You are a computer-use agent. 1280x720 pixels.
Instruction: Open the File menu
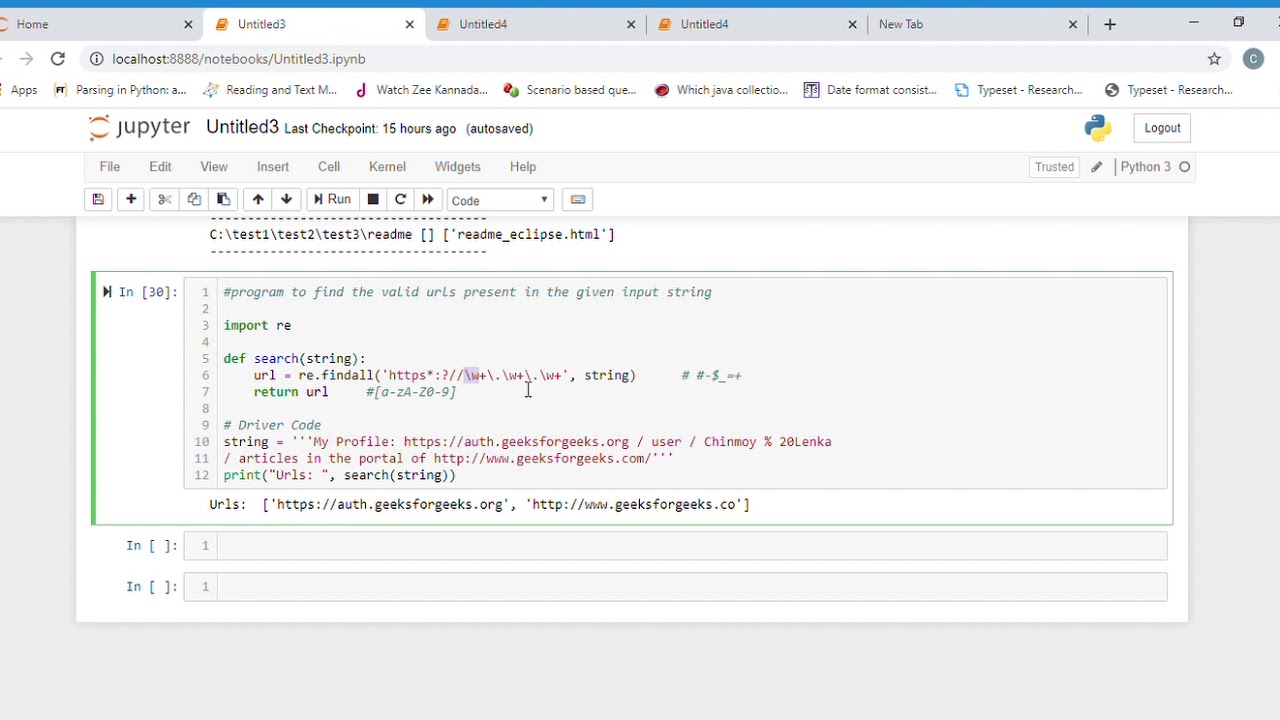click(x=110, y=167)
